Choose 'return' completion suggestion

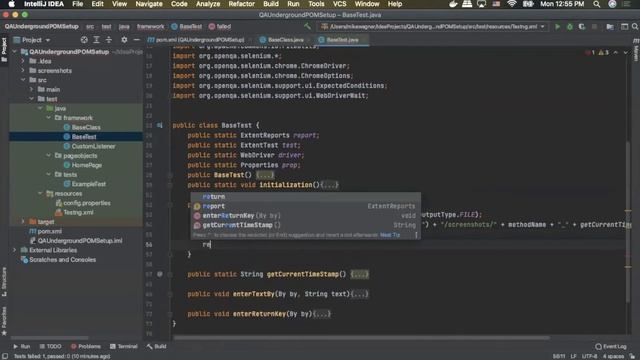point(306,197)
